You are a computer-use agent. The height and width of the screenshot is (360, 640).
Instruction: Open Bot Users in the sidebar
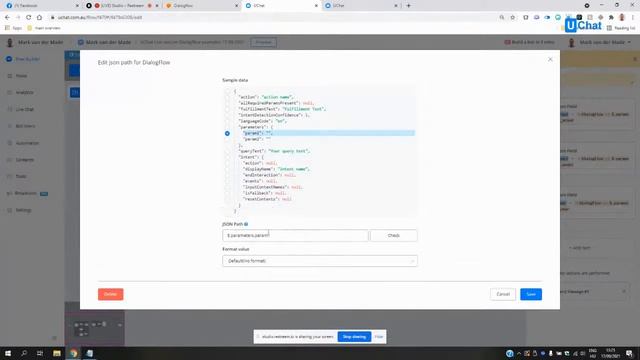click(x=21, y=126)
